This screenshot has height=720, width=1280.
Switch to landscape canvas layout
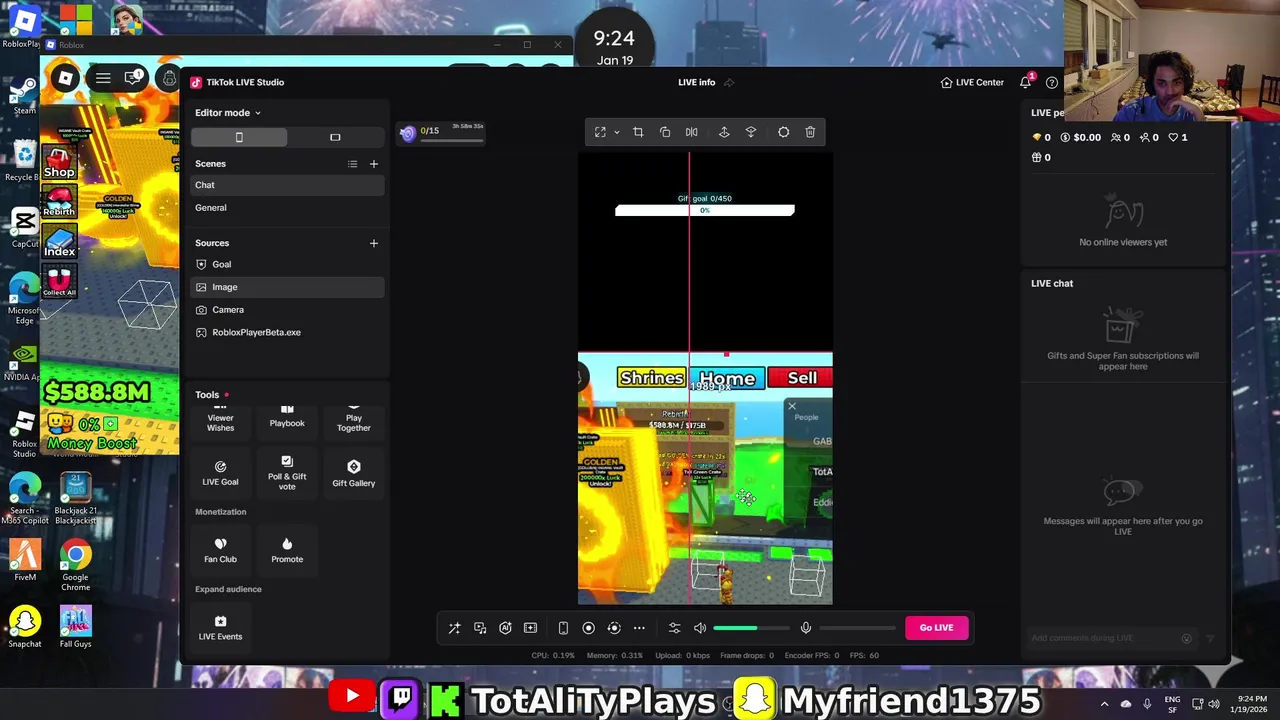[x=335, y=137]
